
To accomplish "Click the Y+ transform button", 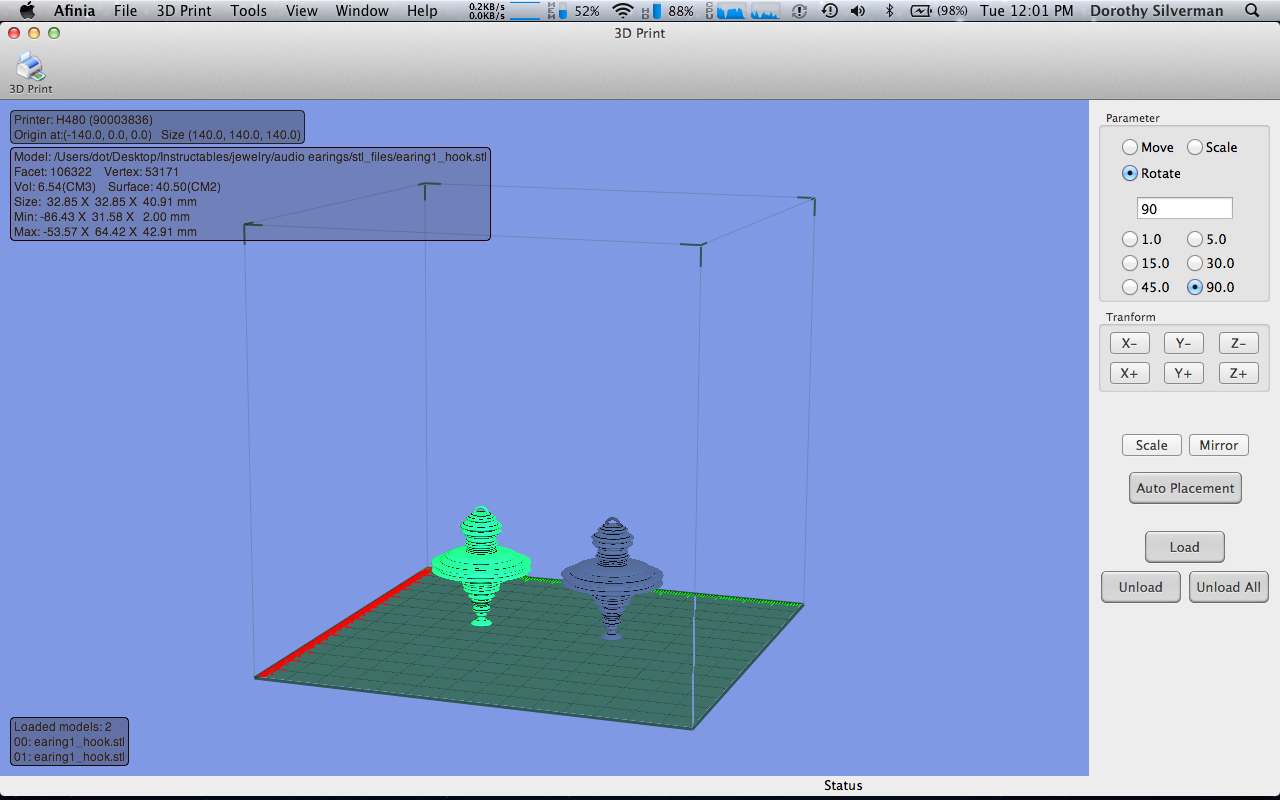I will [x=1184, y=373].
